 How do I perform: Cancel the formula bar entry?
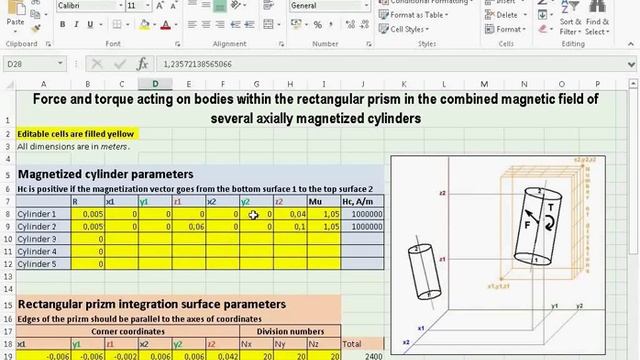[x=97, y=64]
